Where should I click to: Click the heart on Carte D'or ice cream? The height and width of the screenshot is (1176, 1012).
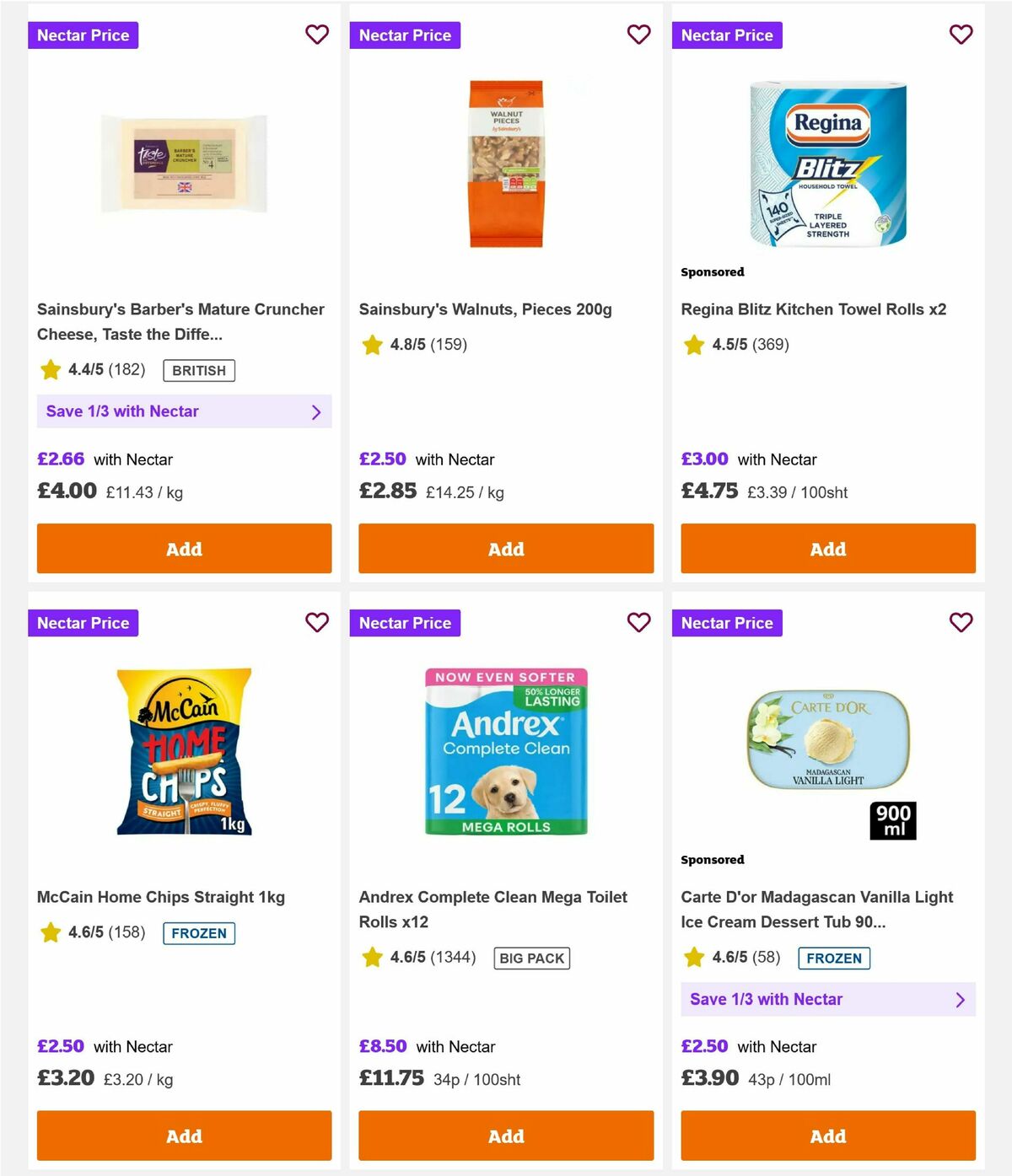(961, 623)
